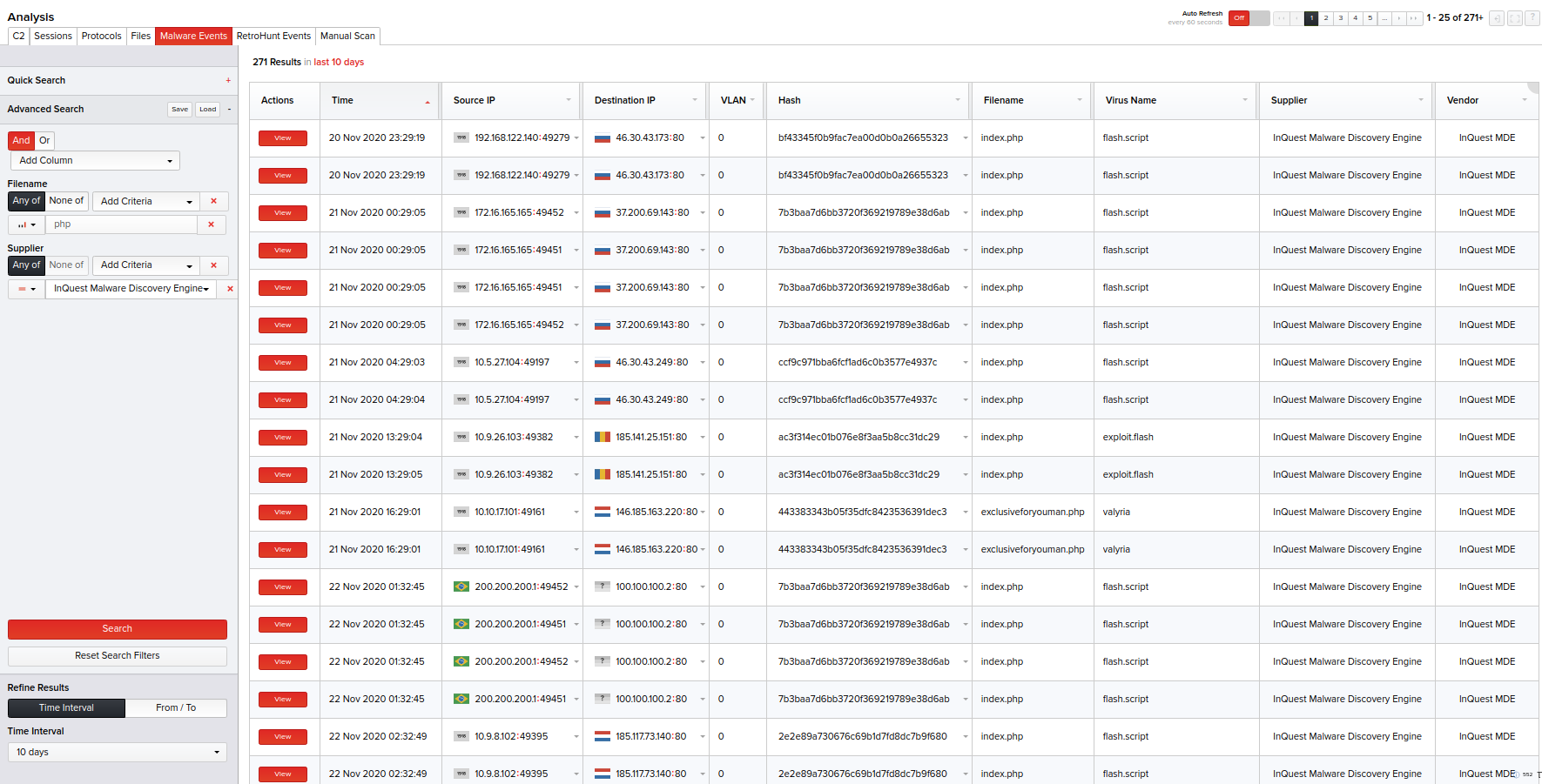
Task: Open the 10 days Time Interval dropdown
Action: pyautogui.click(x=117, y=753)
